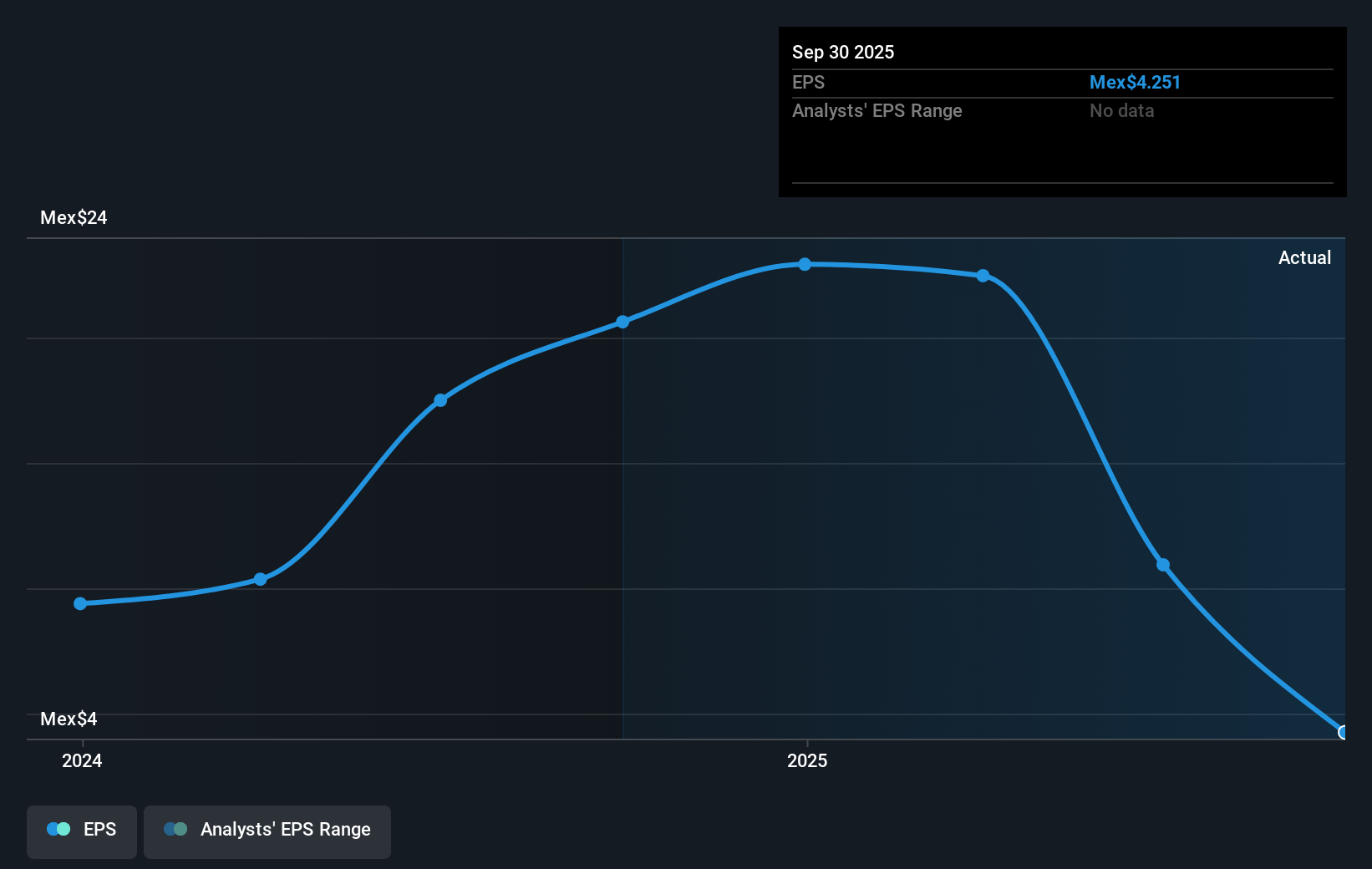The height and width of the screenshot is (869, 1372).
Task: Select the mid-2024 rising EPS data point
Action: tap(440, 400)
